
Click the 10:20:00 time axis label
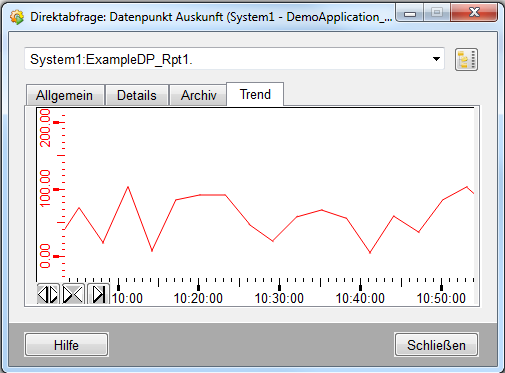click(198, 298)
